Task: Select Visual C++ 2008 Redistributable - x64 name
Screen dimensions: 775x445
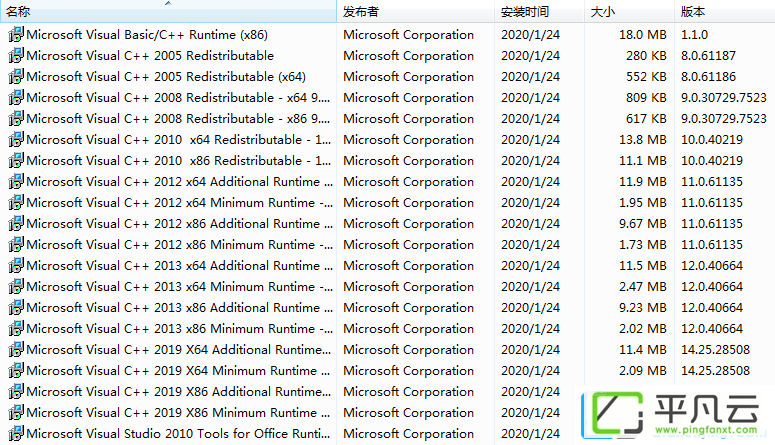Action: (178, 97)
